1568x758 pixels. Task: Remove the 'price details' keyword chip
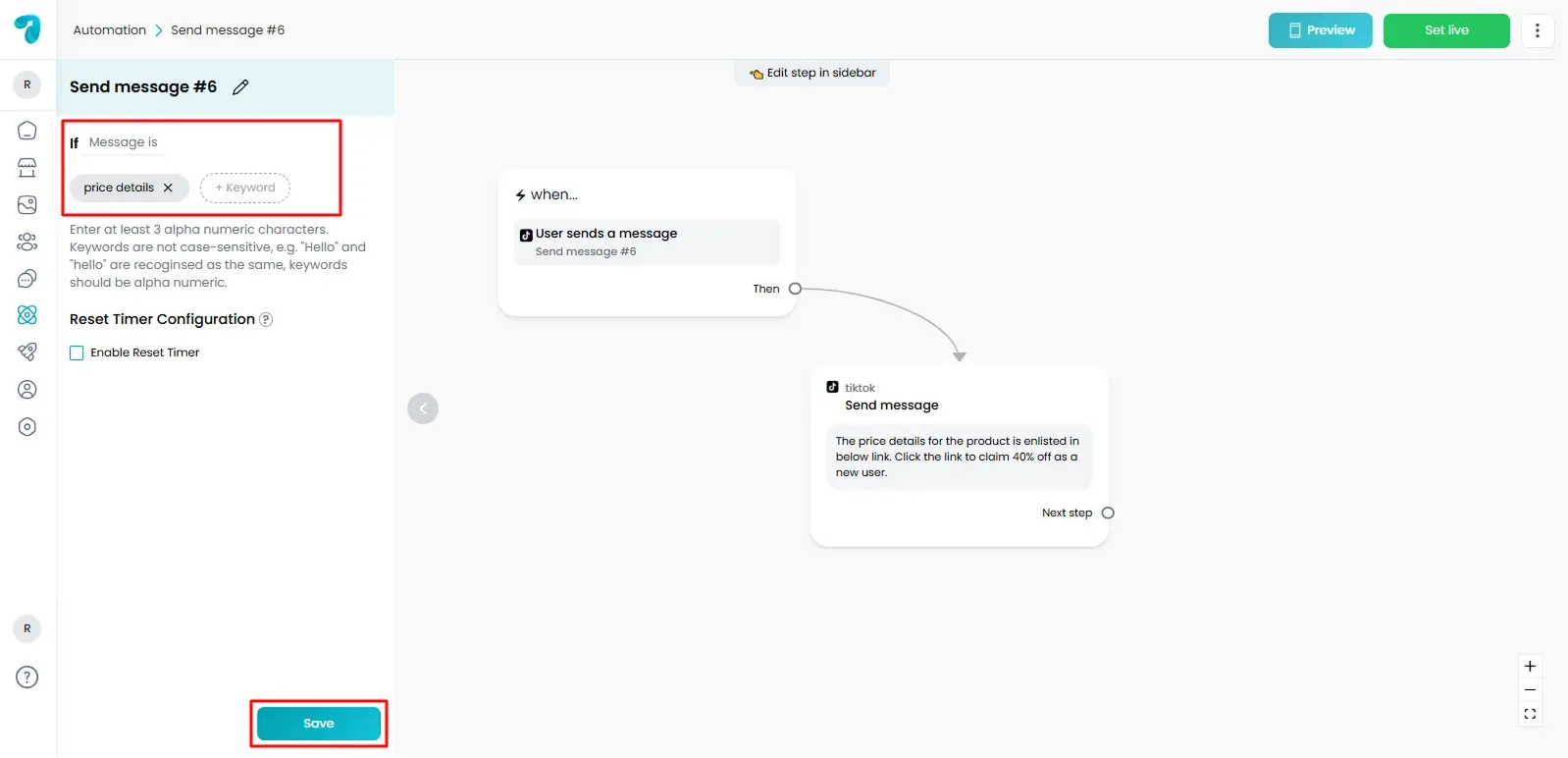tap(168, 188)
